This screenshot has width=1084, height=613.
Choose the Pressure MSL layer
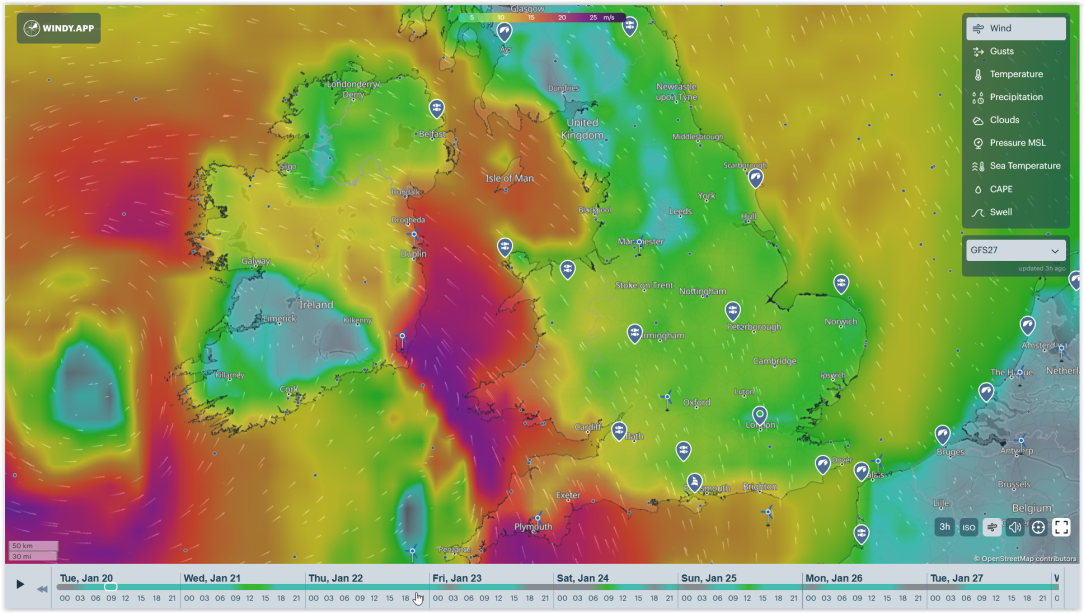pos(1015,143)
